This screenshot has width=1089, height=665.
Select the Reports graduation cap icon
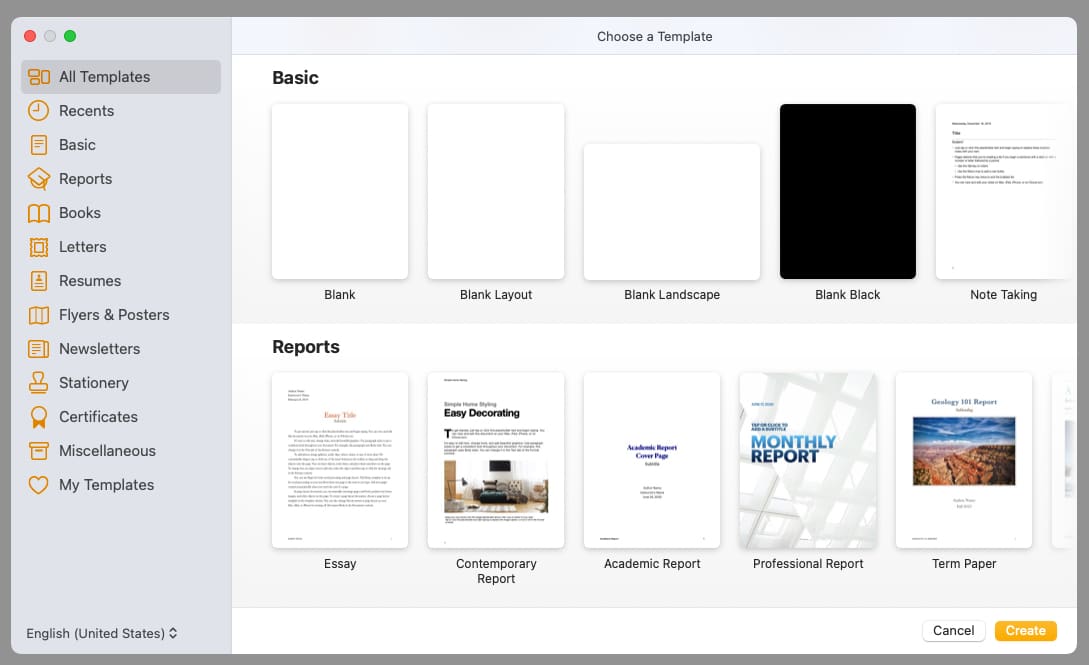tap(38, 179)
